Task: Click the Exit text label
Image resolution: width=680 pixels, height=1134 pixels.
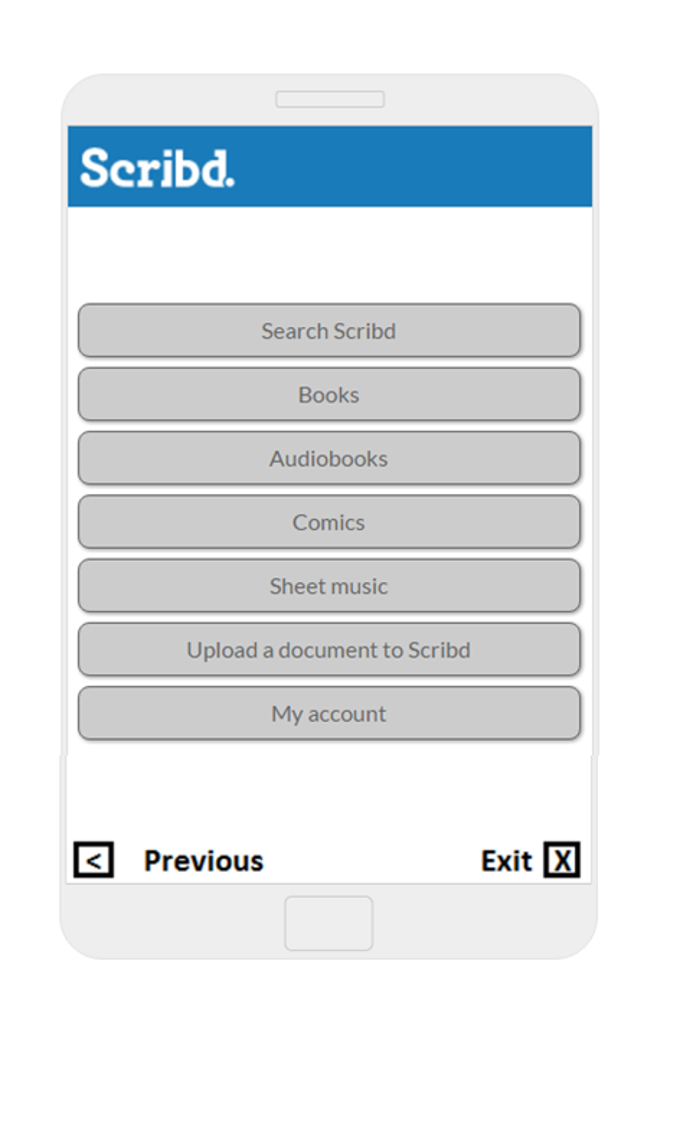Action: [506, 861]
